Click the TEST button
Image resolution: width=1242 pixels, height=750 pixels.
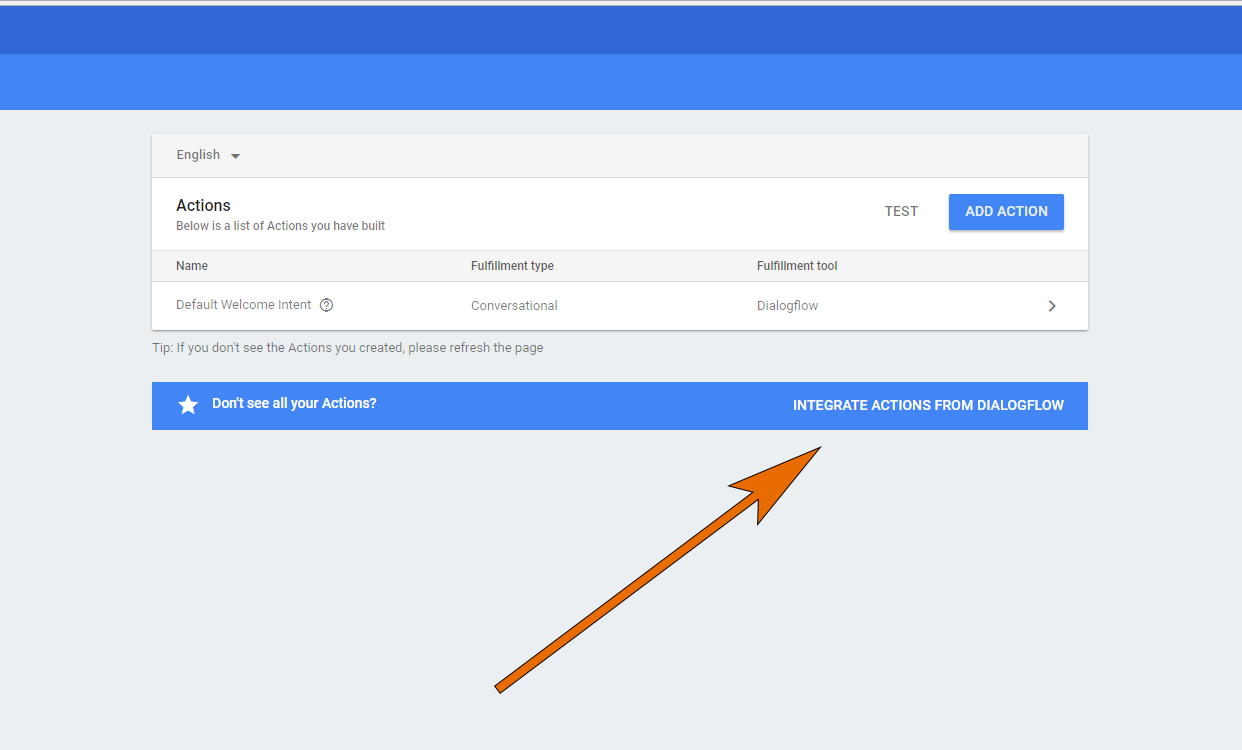pyautogui.click(x=901, y=211)
